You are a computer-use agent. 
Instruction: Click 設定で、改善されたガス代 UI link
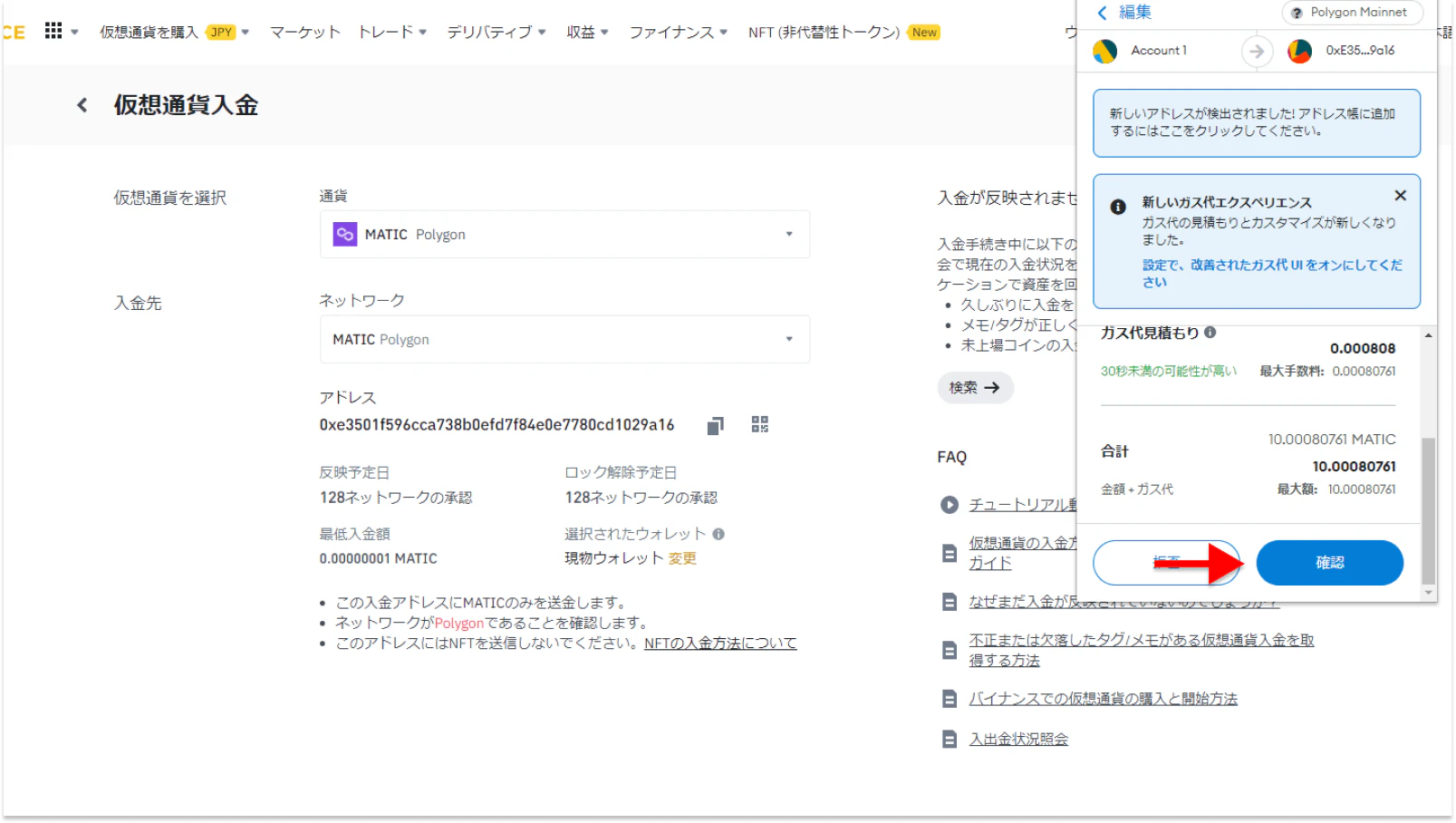pos(1272,273)
